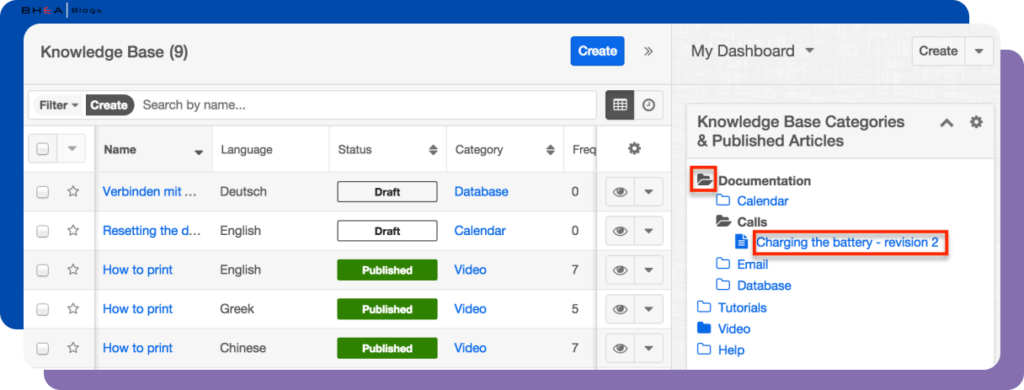The width and height of the screenshot is (1024, 390).
Task: Click the blue Create button
Action: pos(597,51)
